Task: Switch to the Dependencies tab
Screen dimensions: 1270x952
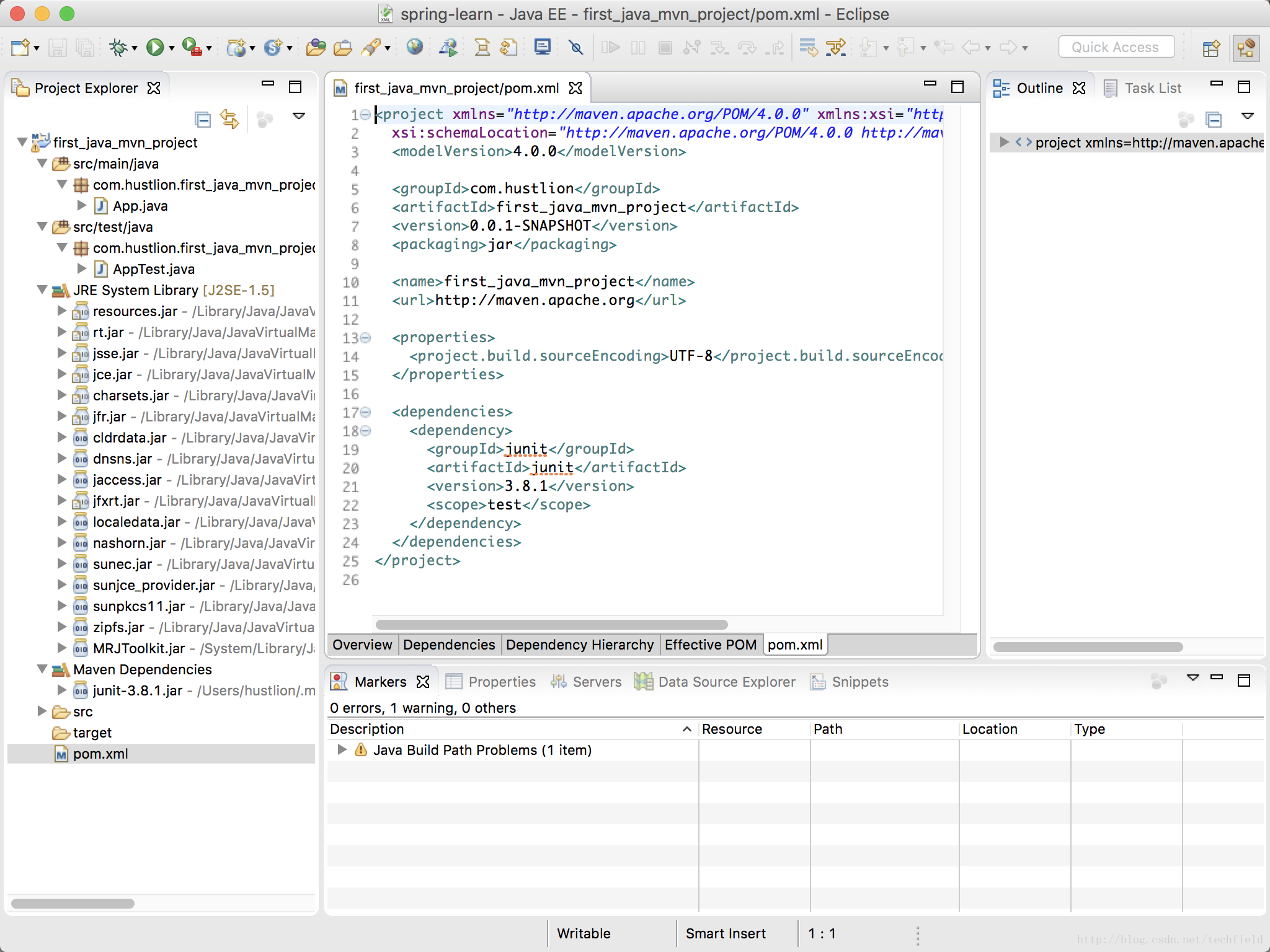Action: point(449,644)
